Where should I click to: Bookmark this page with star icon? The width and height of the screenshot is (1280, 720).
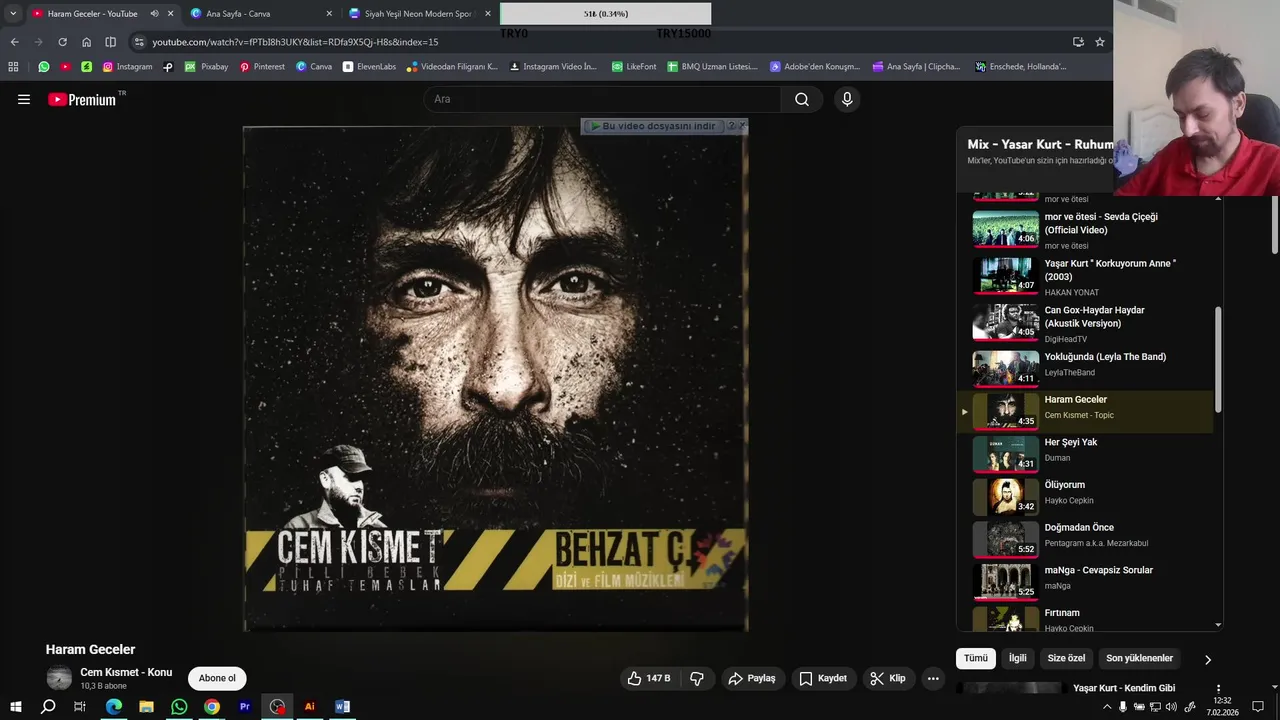[1100, 42]
